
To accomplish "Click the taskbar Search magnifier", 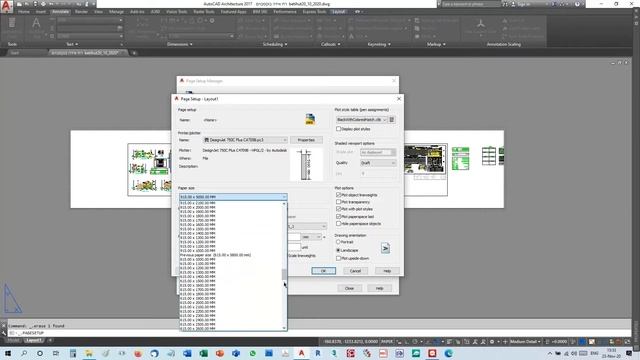I will point(24,353).
